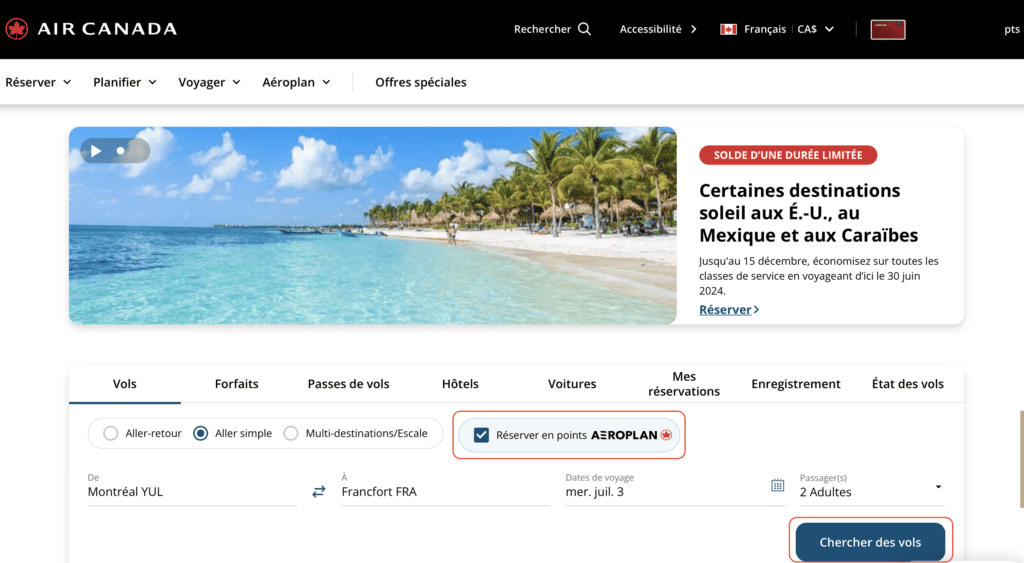Select the Aller-retour radio button
1024x563 pixels.
pos(111,433)
